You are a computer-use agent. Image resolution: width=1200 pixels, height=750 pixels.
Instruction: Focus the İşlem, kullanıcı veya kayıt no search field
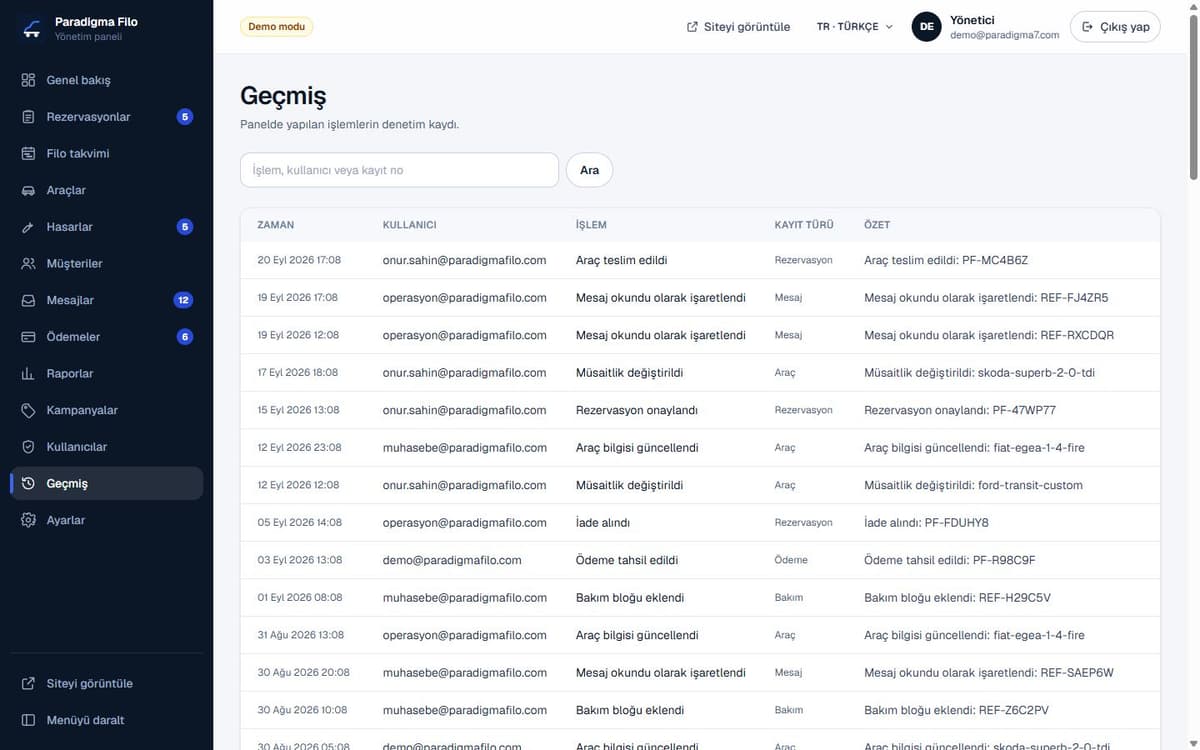click(399, 170)
